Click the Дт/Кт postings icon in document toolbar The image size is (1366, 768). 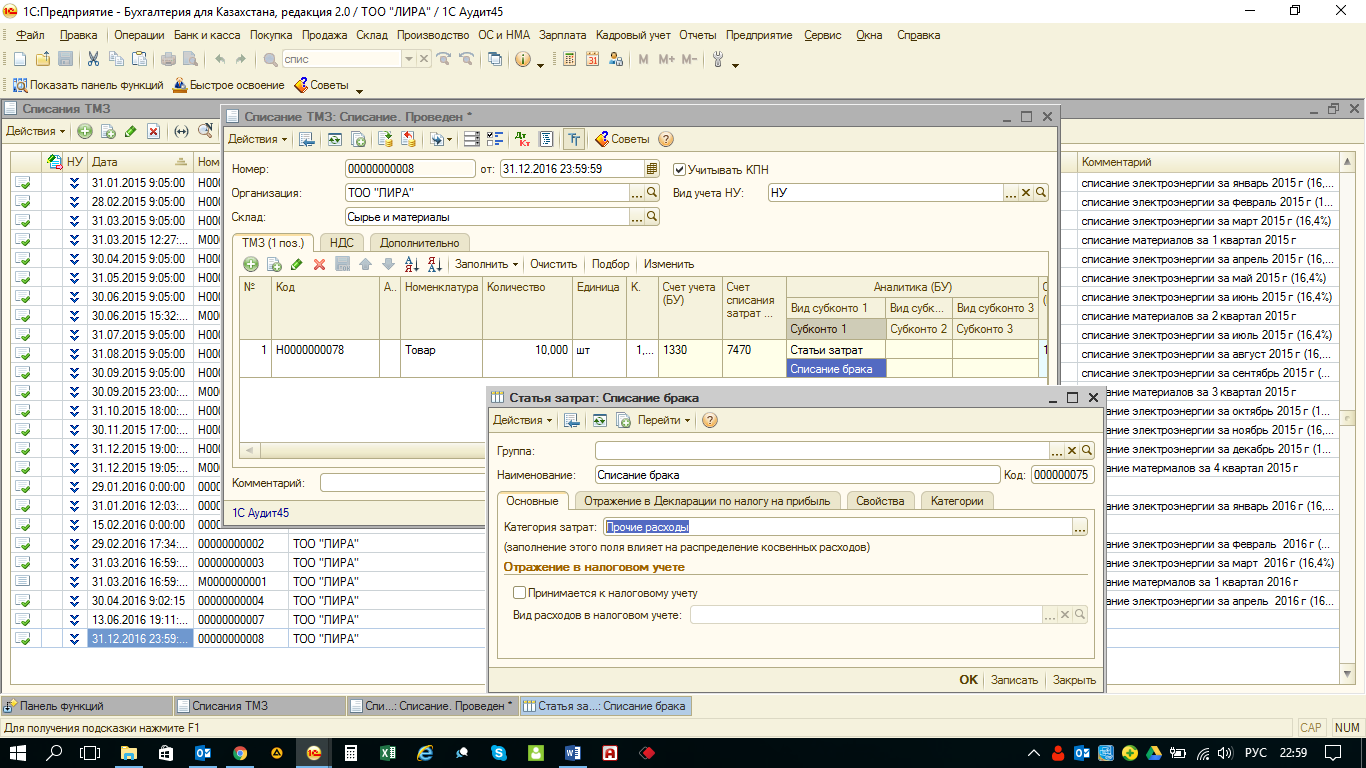tap(522, 139)
